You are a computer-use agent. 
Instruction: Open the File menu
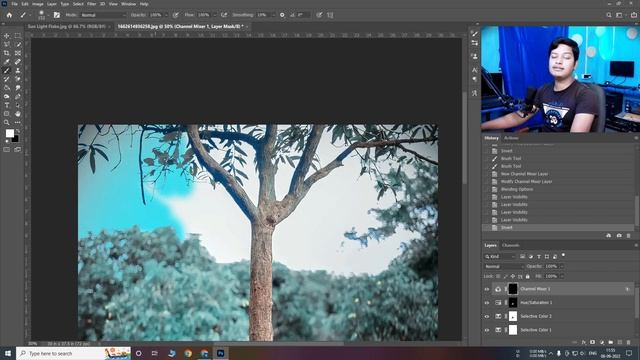14,4
